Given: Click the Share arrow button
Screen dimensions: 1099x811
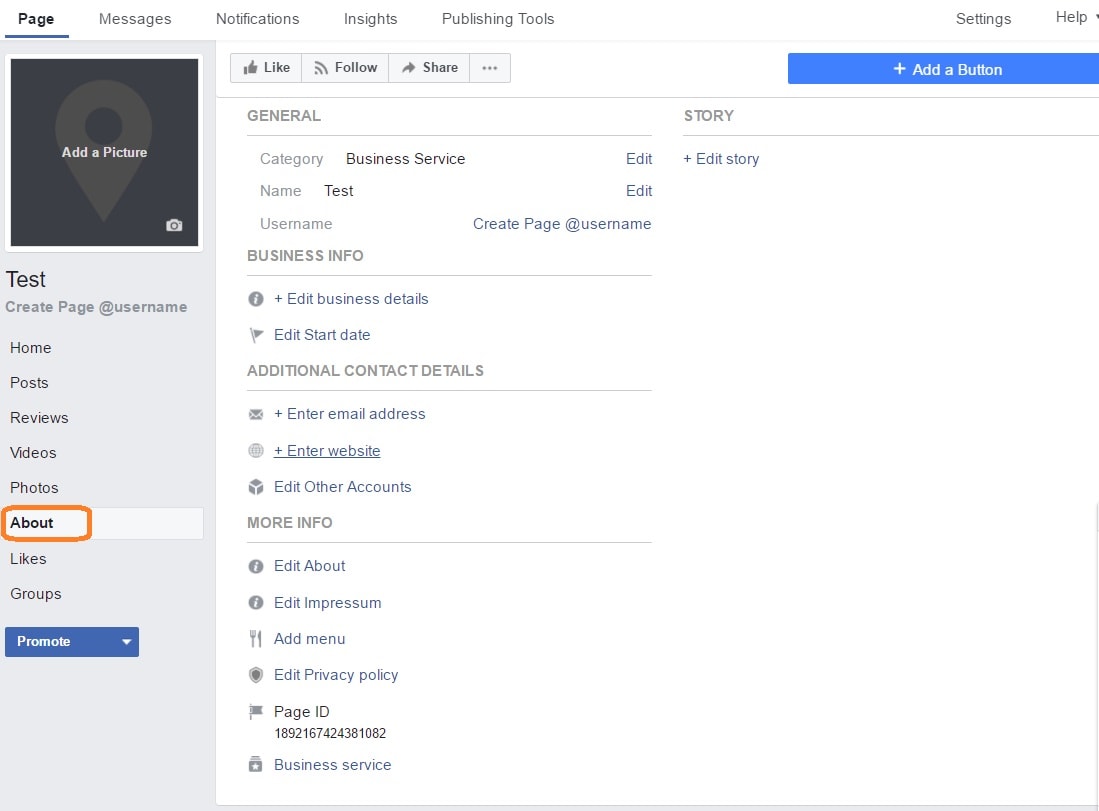Looking at the screenshot, I should [429, 68].
